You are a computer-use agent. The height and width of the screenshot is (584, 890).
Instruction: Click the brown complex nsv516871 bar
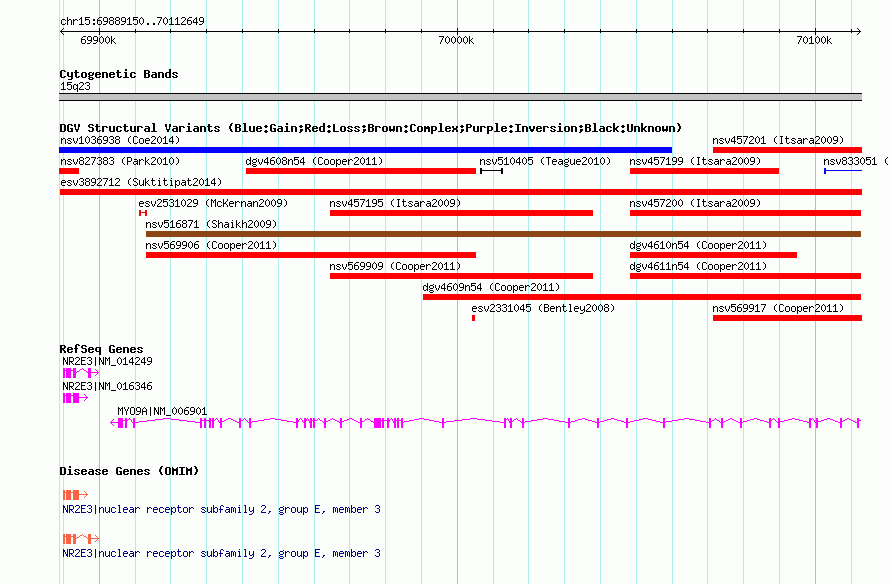tap(503, 234)
